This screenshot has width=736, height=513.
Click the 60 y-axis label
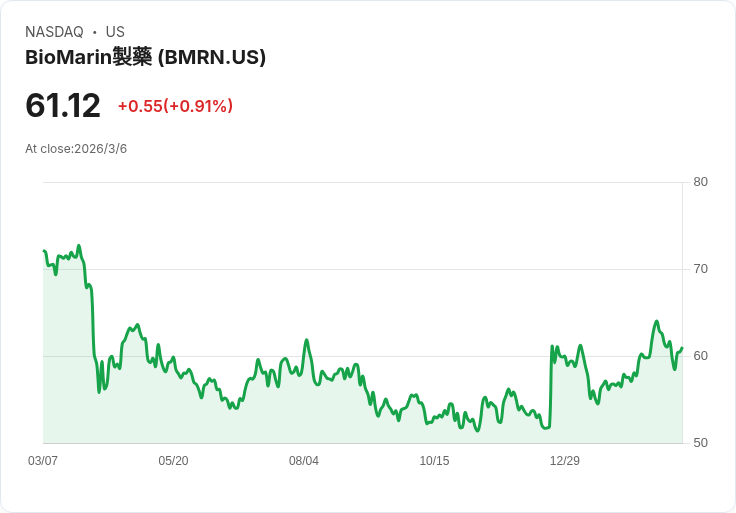click(x=700, y=356)
